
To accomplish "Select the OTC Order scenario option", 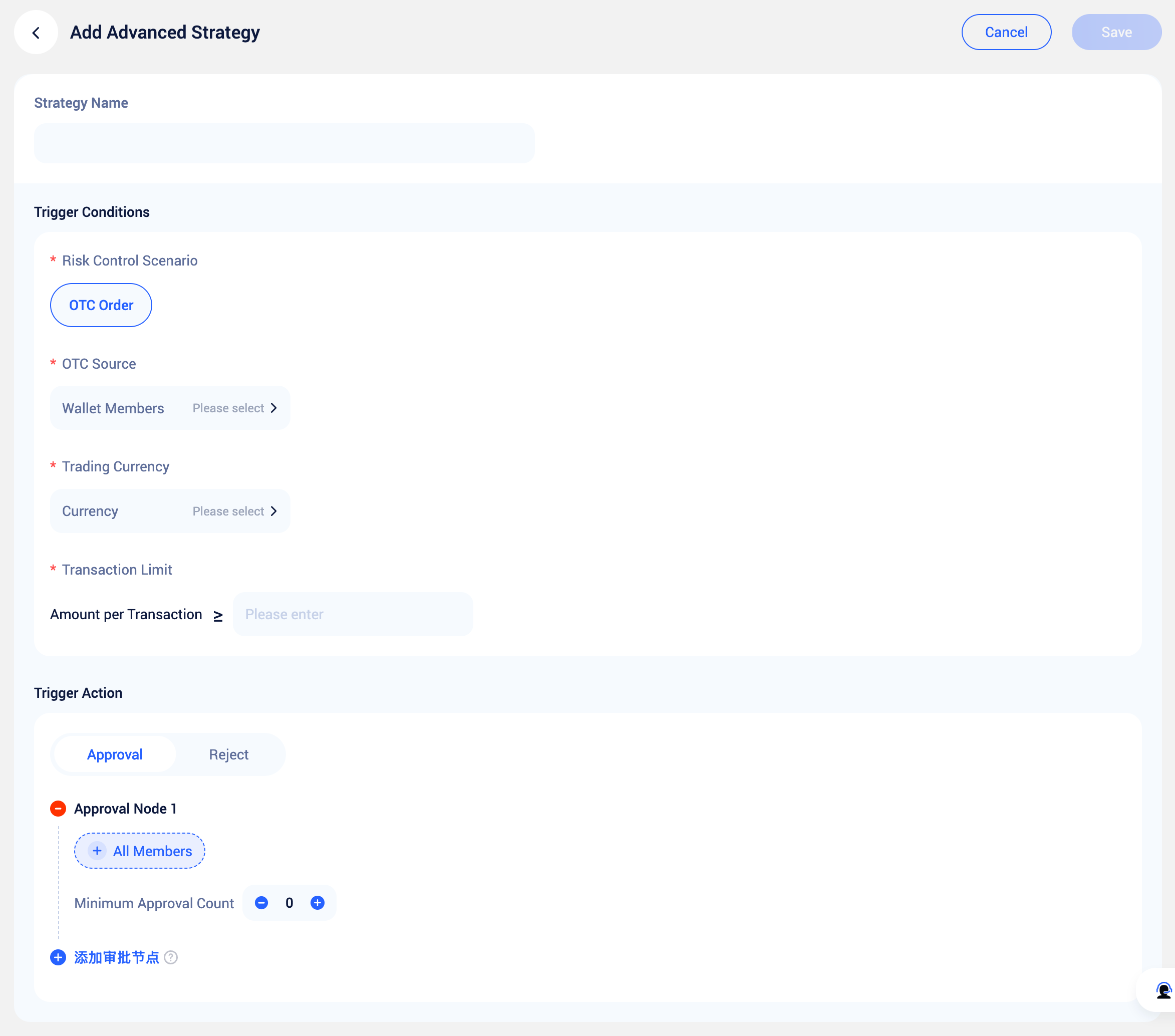I will [101, 305].
